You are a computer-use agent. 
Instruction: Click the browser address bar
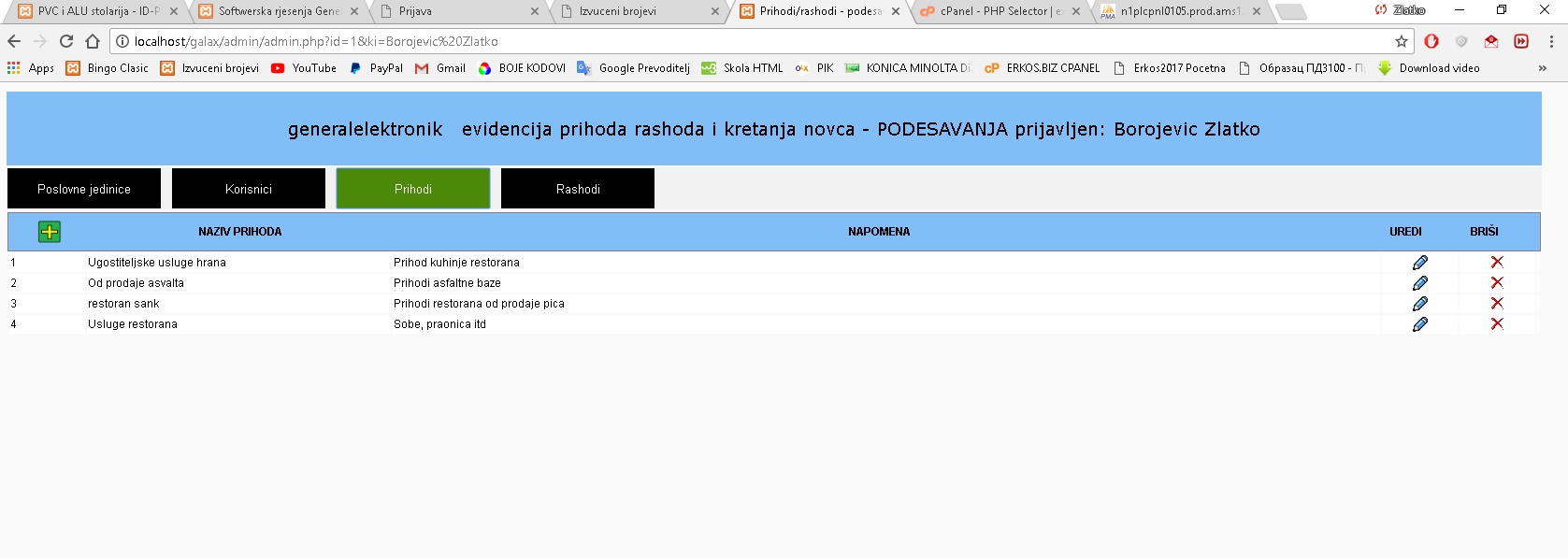coord(748,41)
